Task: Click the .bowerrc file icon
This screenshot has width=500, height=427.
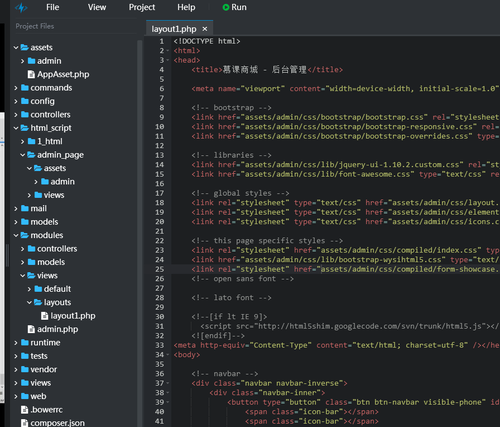Action: pos(25,410)
